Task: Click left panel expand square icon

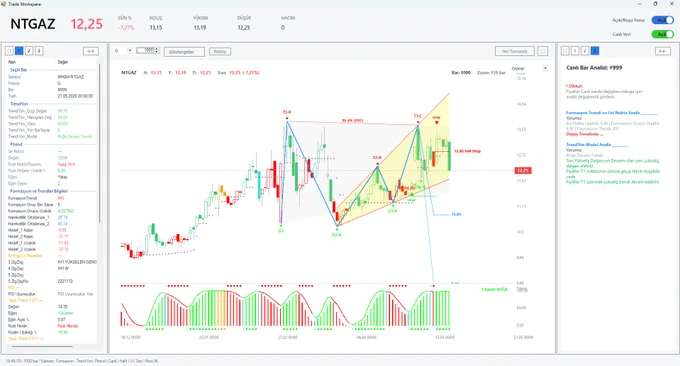Action: click(9, 51)
